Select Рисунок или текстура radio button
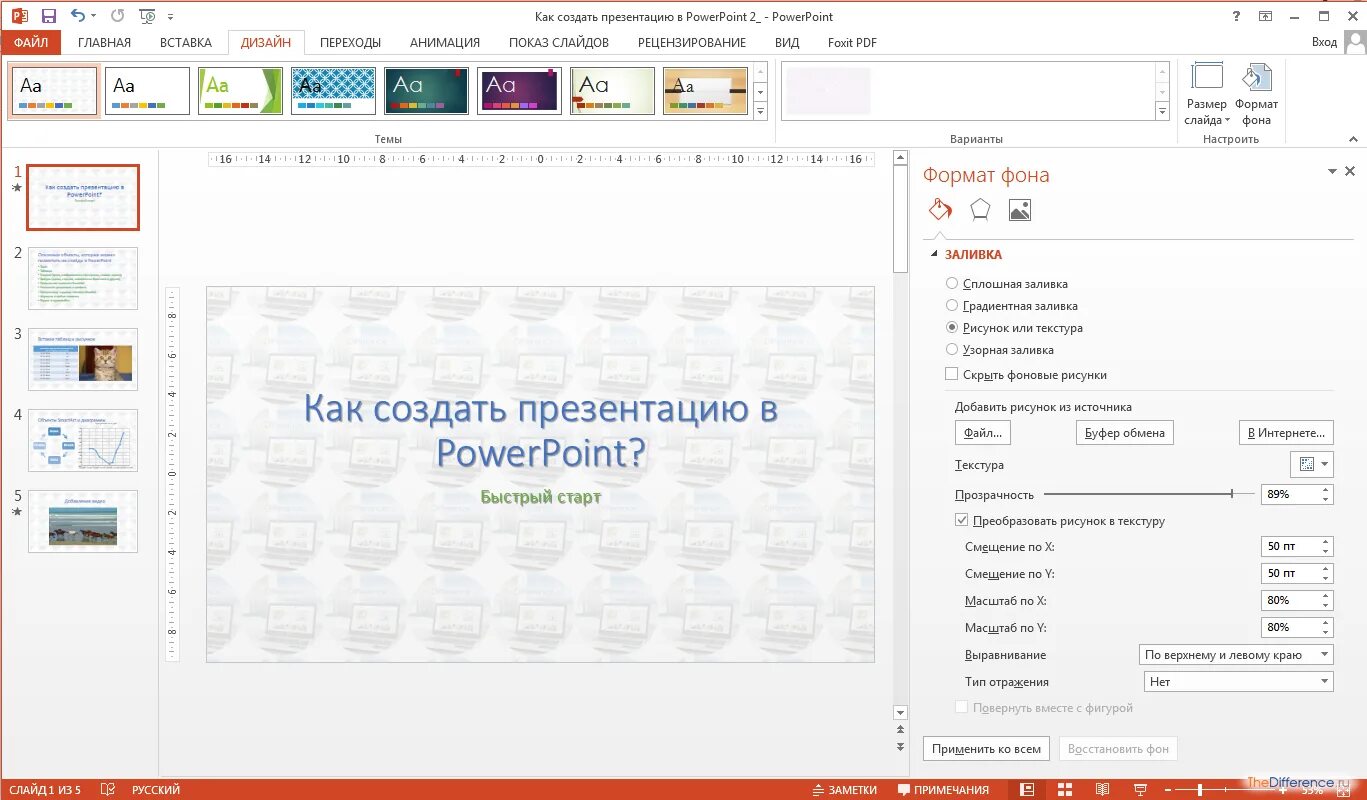This screenshot has height=800, width=1367. pyautogui.click(x=952, y=328)
